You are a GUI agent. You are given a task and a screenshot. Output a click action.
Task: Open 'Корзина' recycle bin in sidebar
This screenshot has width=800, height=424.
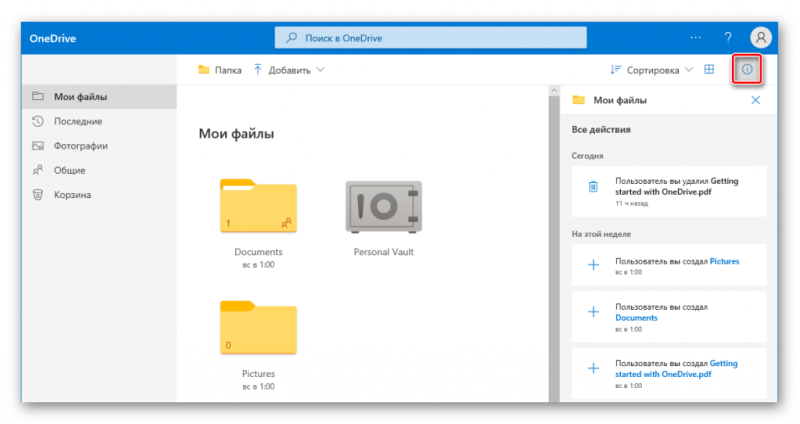[99, 194]
